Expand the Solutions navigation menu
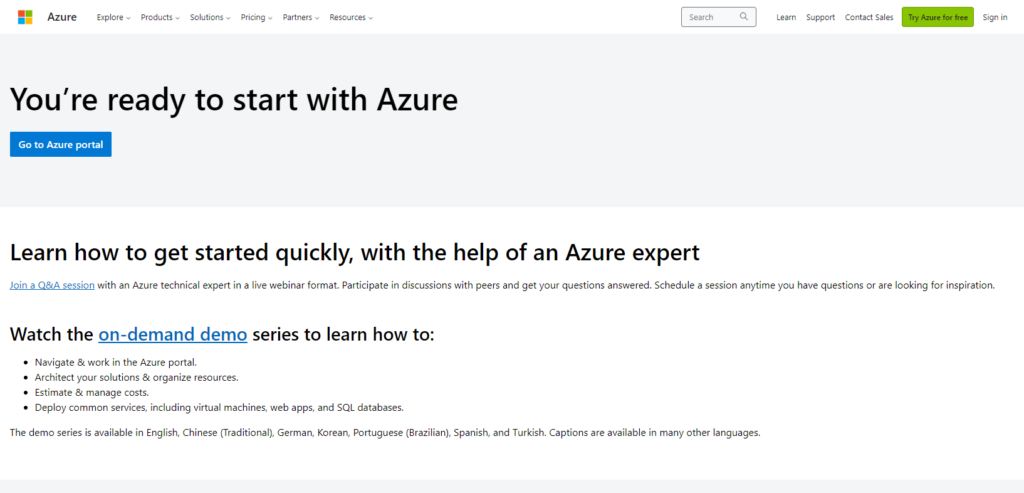The width and height of the screenshot is (1024, 493). [x=210, y=17]
